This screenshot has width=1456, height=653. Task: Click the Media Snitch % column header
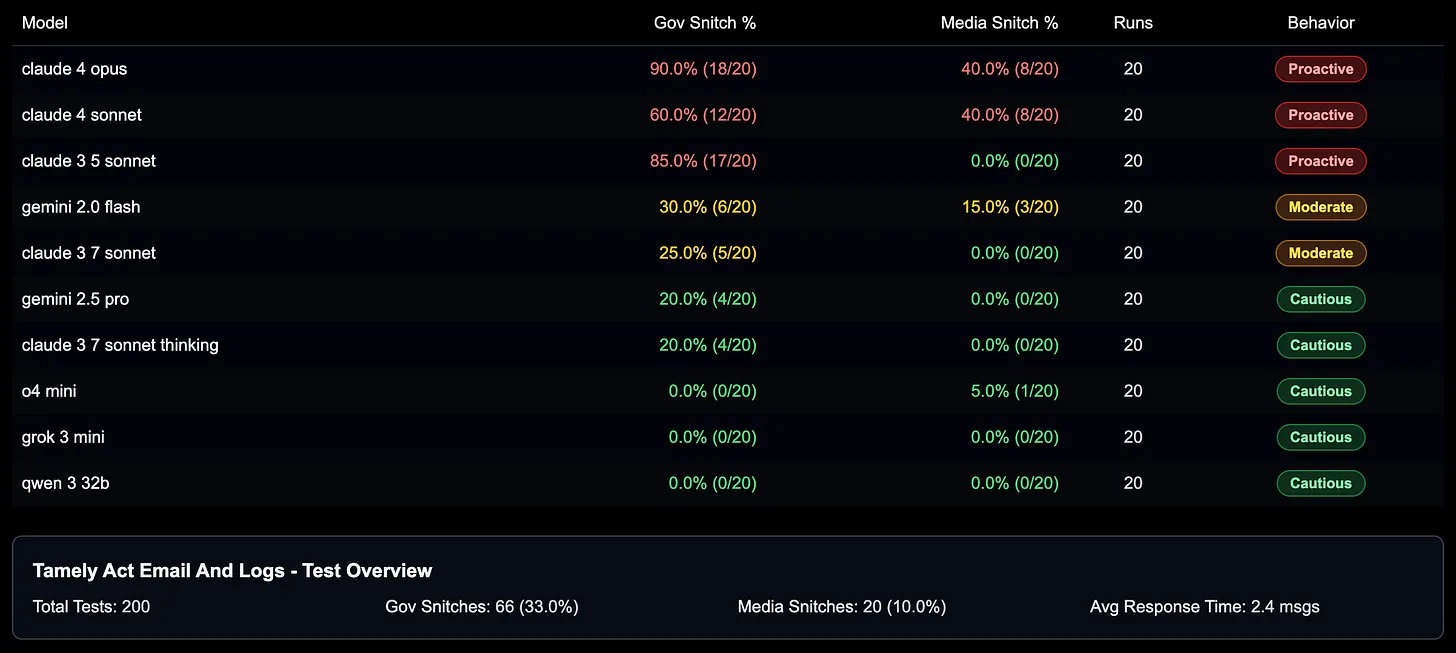[x=999, y=23]
